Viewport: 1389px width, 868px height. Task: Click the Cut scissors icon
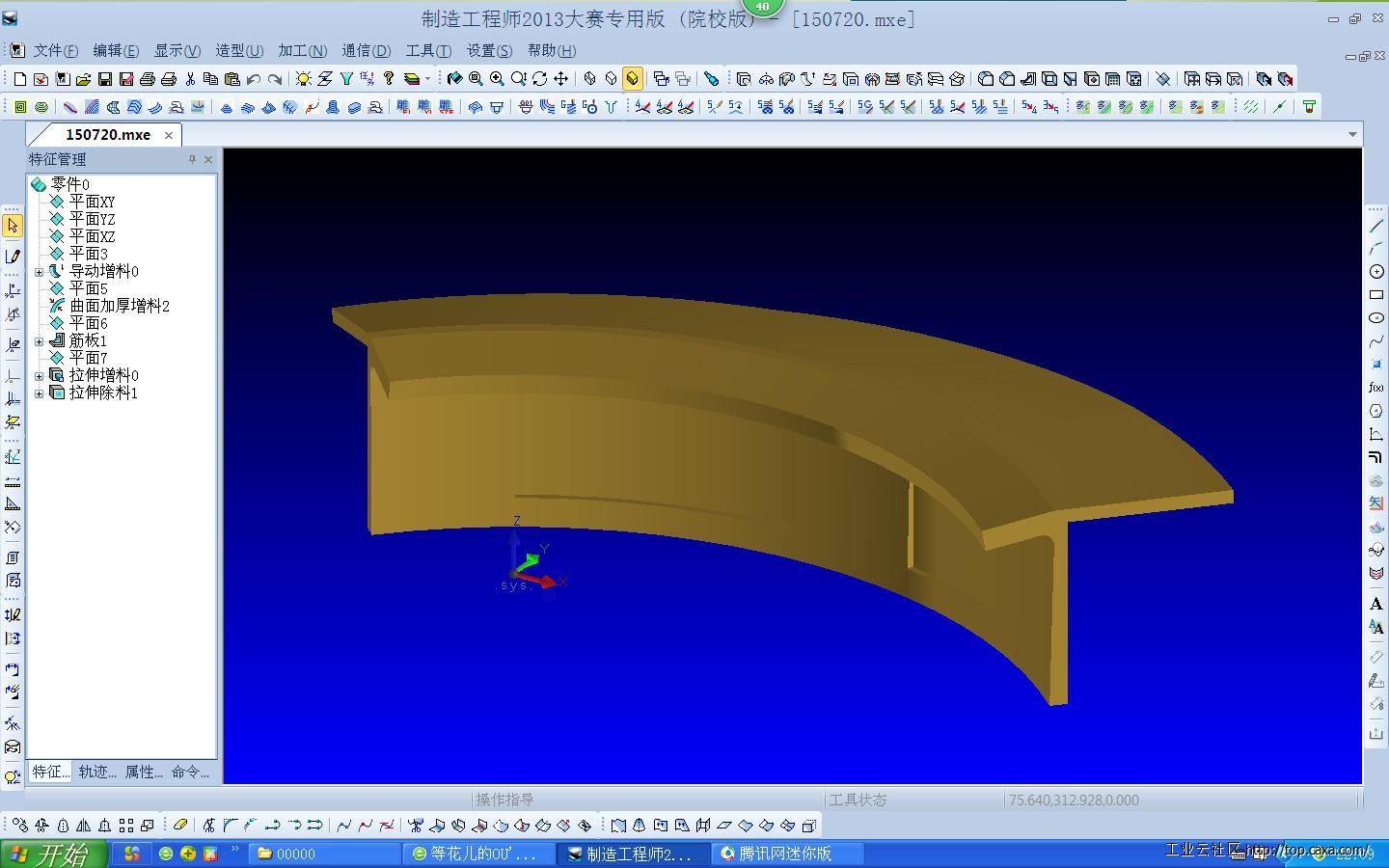[190, 79]
